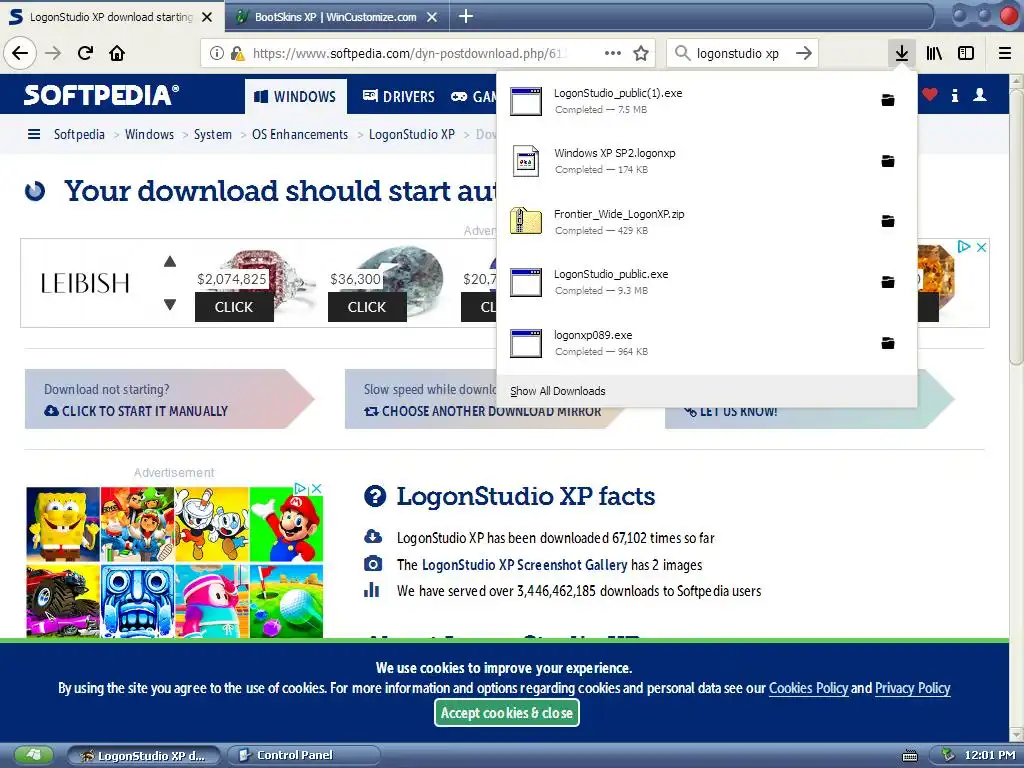1024x768 pixels.
Task: Toggle the Downloads toolbar arrow
Action: coord(902,53)
